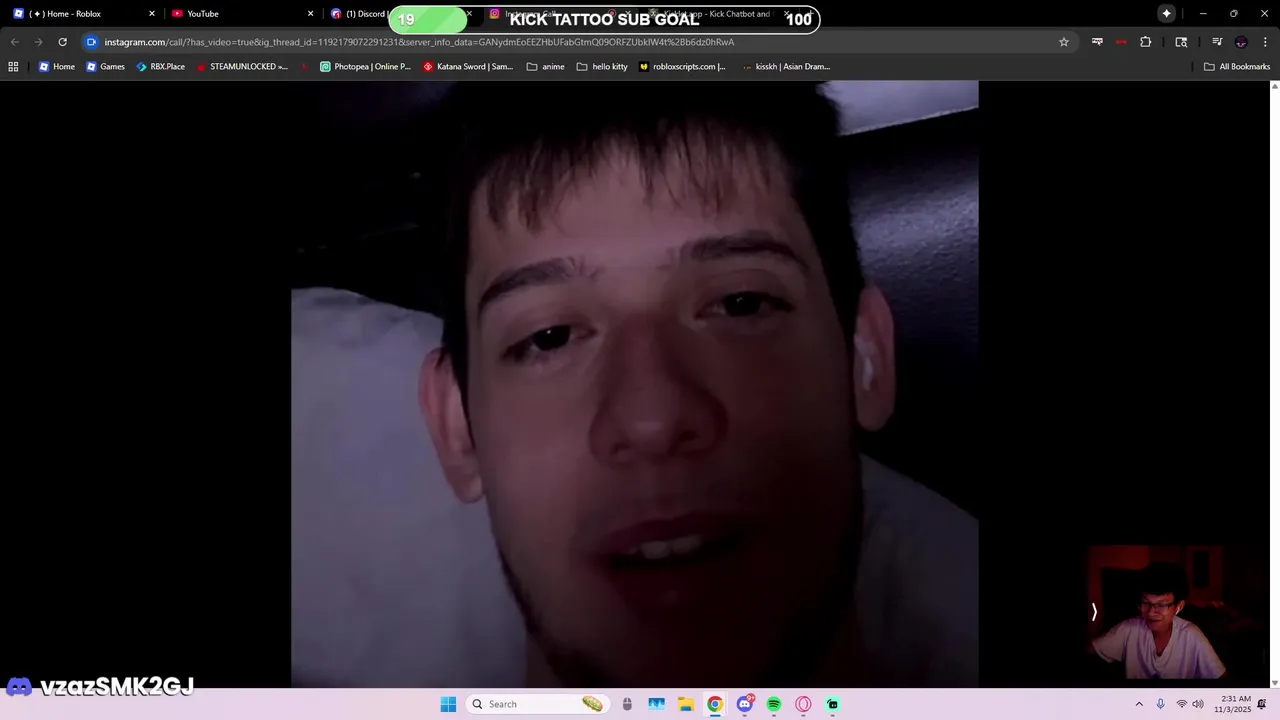The width and height of the screenshot is (1280, 720).
Task: Click the Chrome taskbar icon
Action: pos(715,704)
